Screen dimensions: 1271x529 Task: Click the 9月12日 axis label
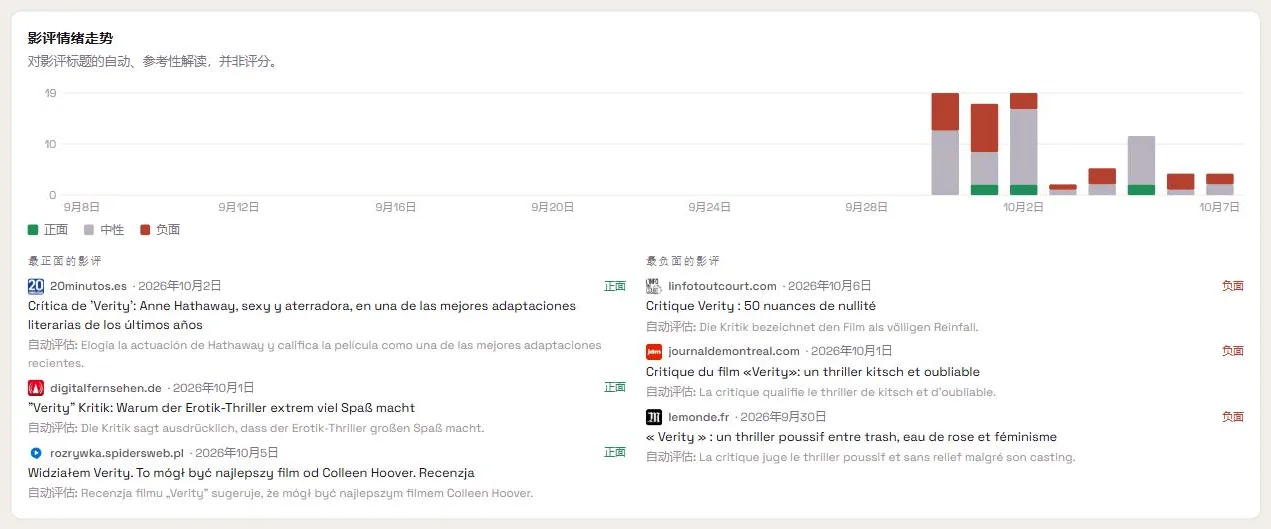click(239, 207)
